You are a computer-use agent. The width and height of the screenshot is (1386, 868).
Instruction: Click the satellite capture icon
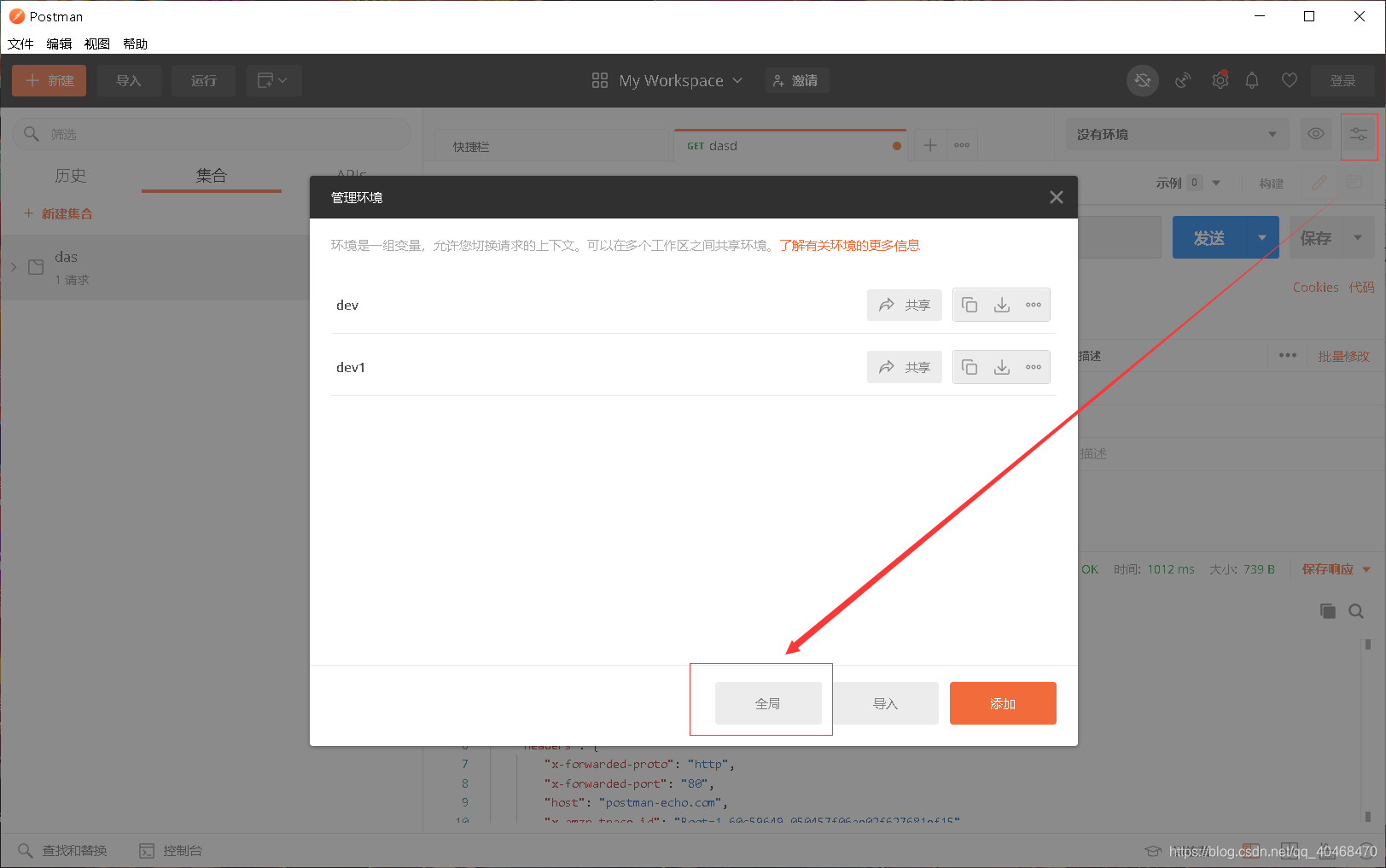coord(1183,80)
